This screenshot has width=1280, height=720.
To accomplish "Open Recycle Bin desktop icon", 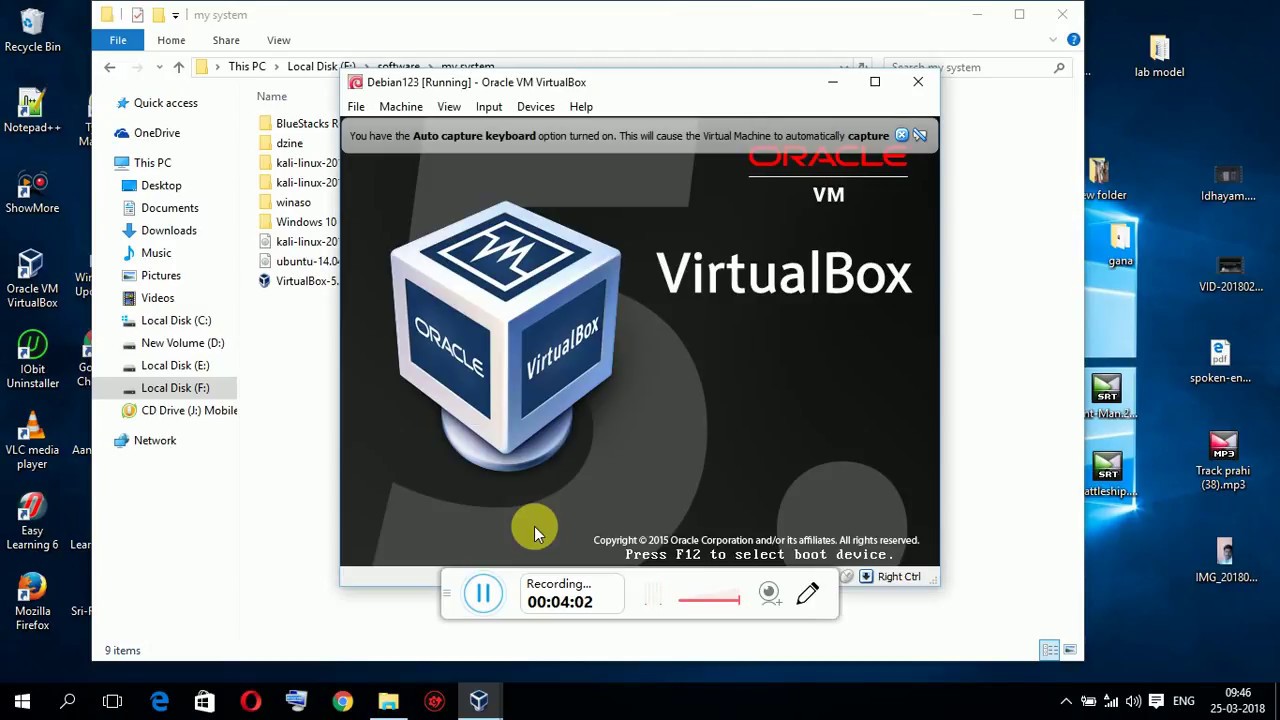I will 32,30.
